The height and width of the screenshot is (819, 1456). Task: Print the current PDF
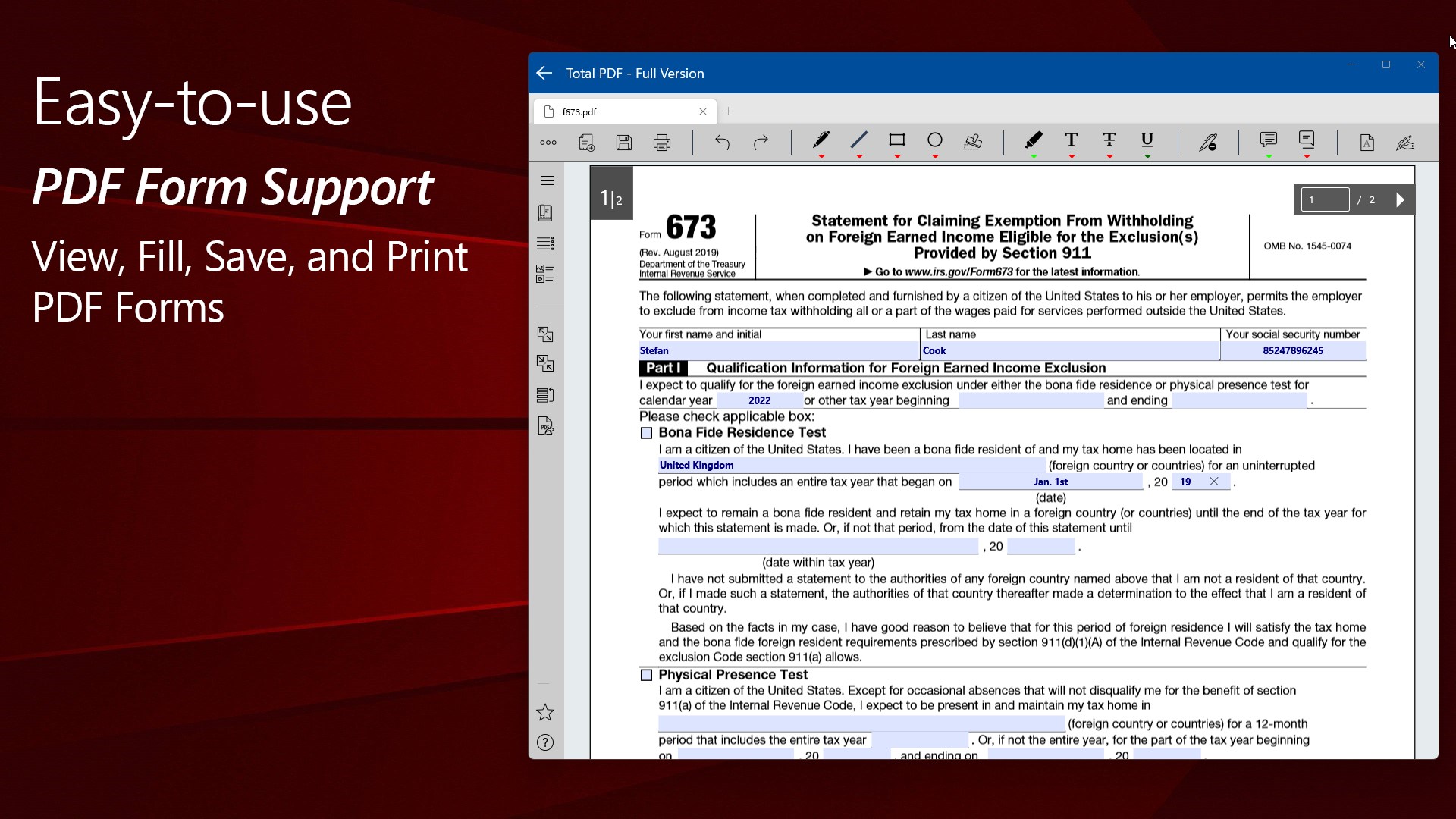pos(661,143)
